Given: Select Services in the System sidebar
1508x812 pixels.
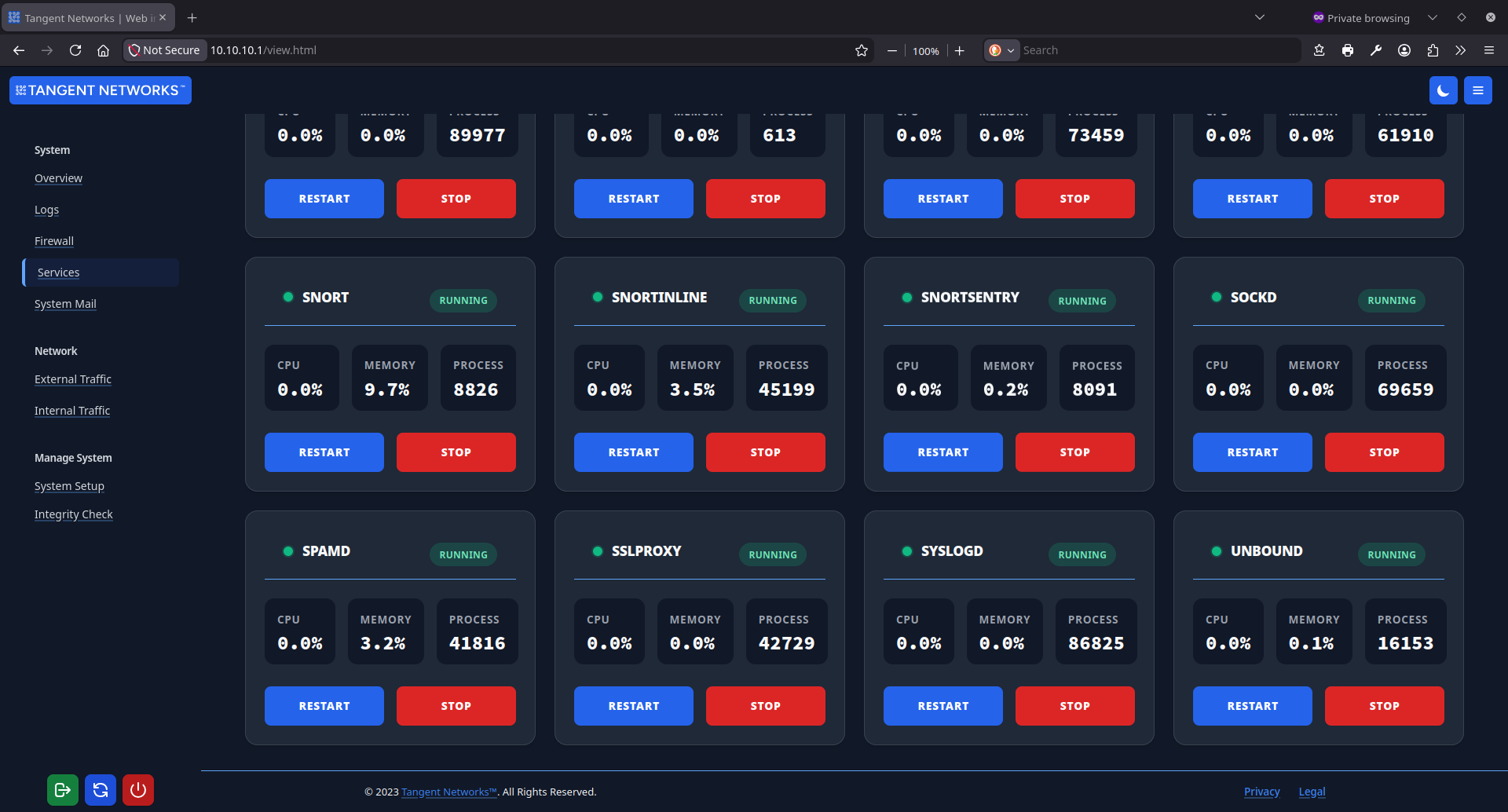Looking at the screenshot, I should [58, 272].
